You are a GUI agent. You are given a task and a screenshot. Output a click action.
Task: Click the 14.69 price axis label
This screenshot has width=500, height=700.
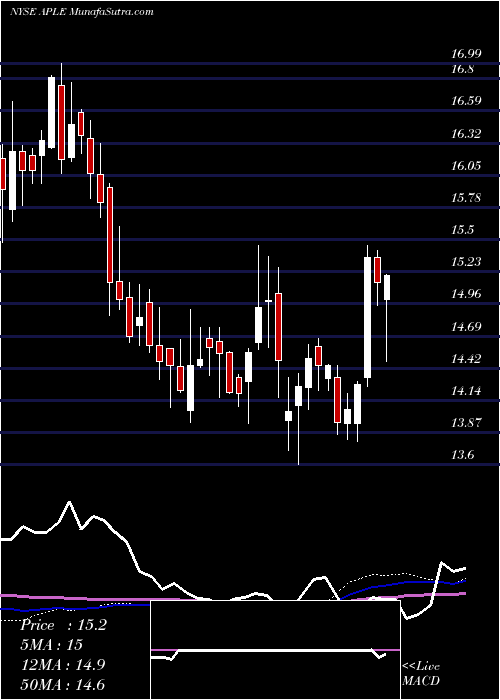point(466,326)
